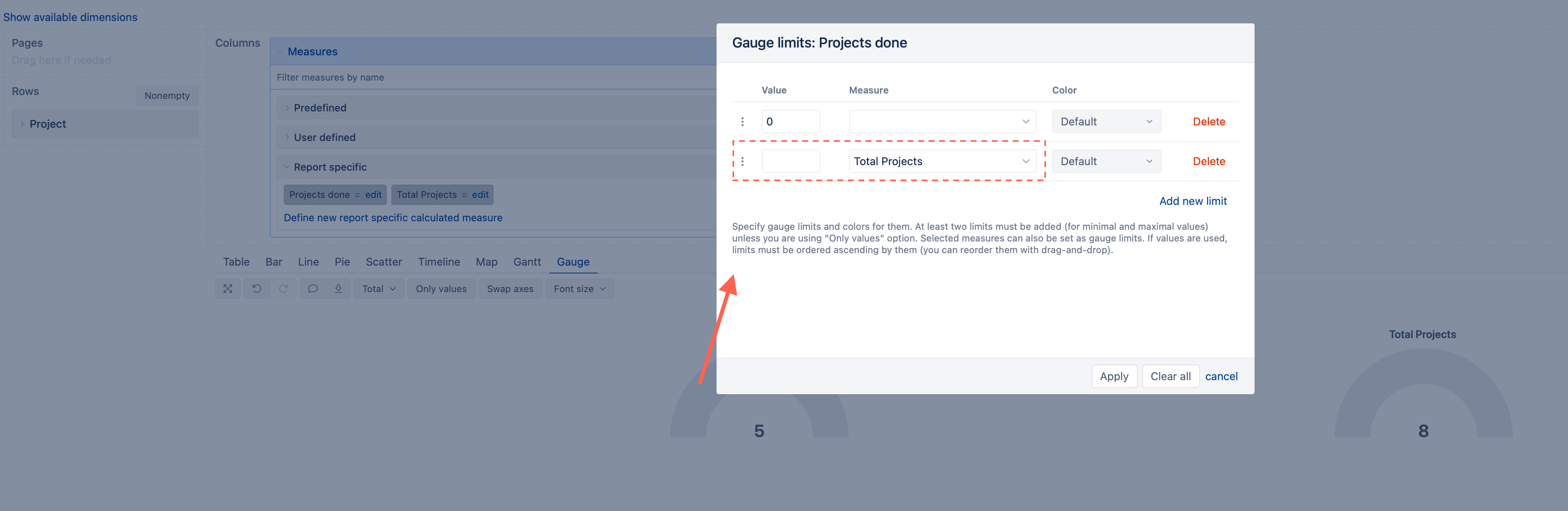Toggle the Only values option

(x=441, y=289)
